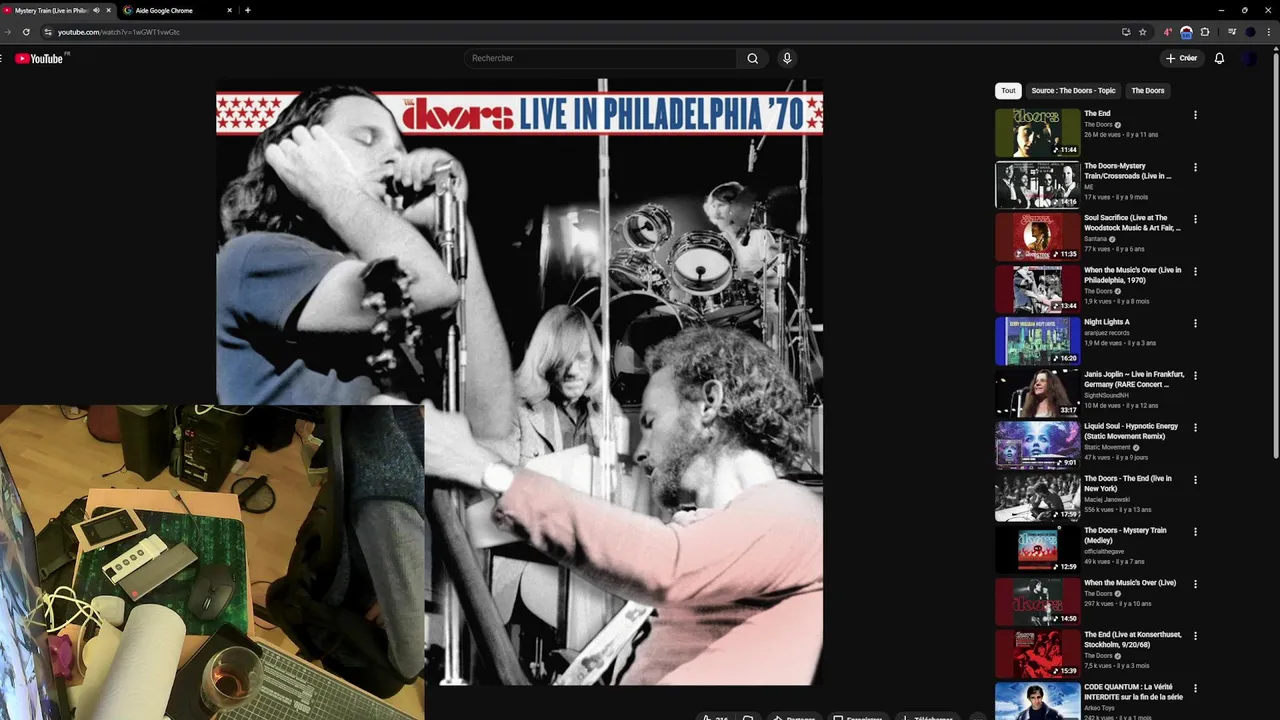Click Santana channel name
The height and width of the screenshot is (720, 1280).
coord(1096,239)
